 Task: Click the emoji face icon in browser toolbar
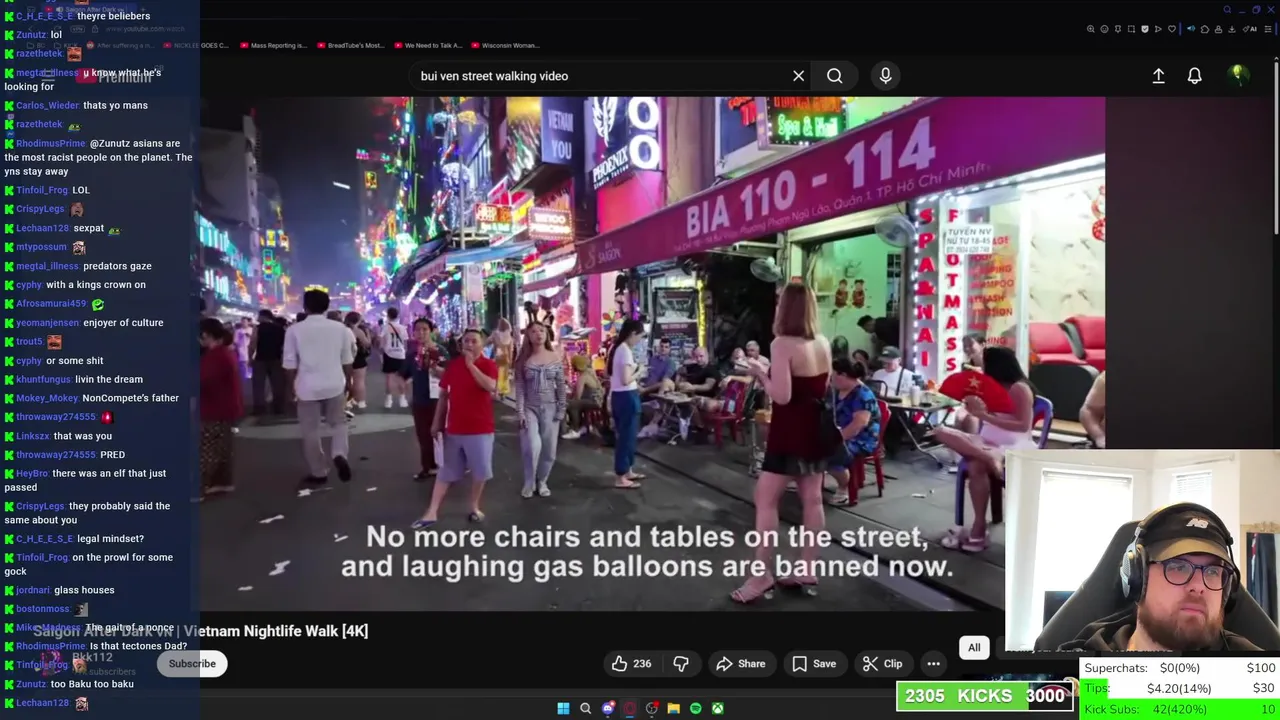point(1104,29)
